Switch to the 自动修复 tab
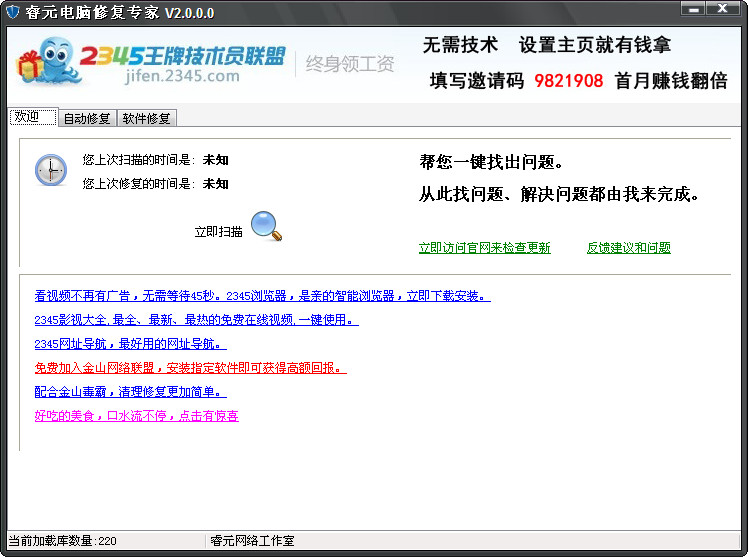748x557 pixels. [x=87, y=118]
